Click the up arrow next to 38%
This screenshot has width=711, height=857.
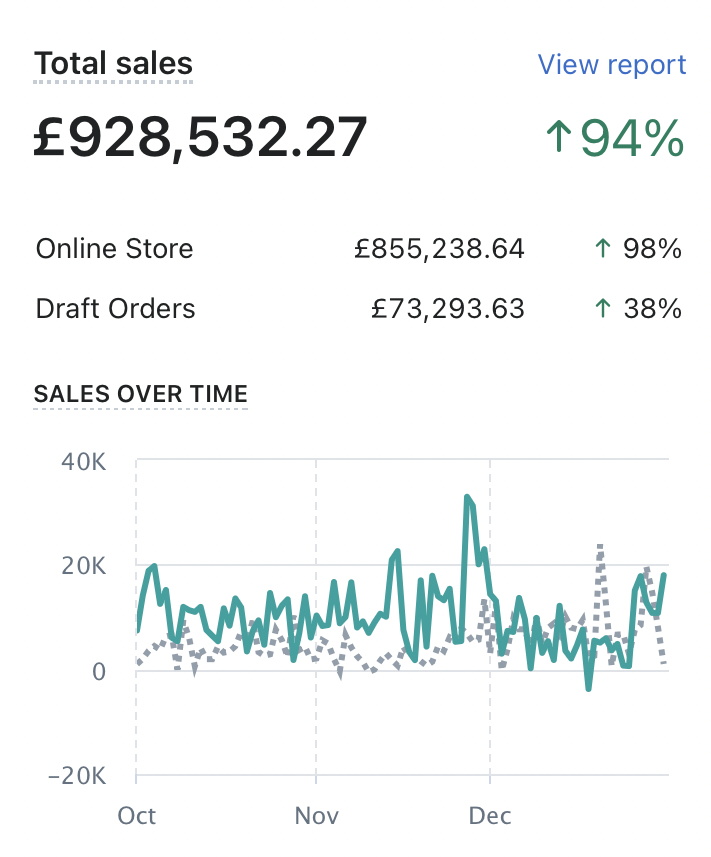[x=602, y=309]
